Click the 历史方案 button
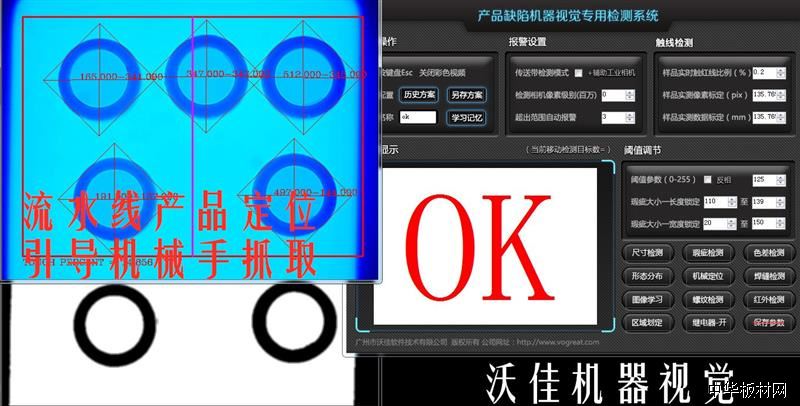The image size is (800, 406). coord(418,95)
